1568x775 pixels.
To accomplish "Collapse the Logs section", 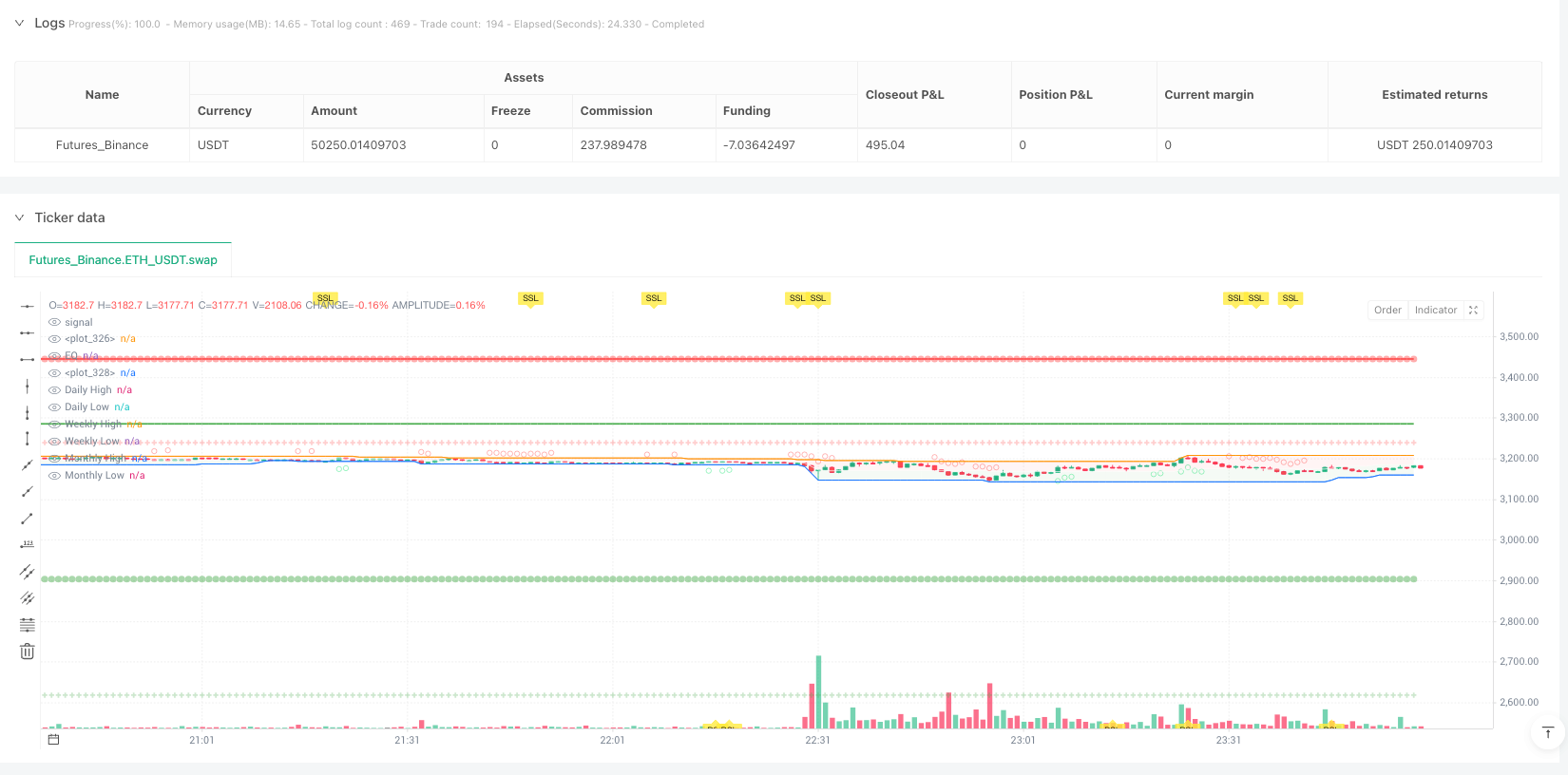I will click(x=19, y=23).
